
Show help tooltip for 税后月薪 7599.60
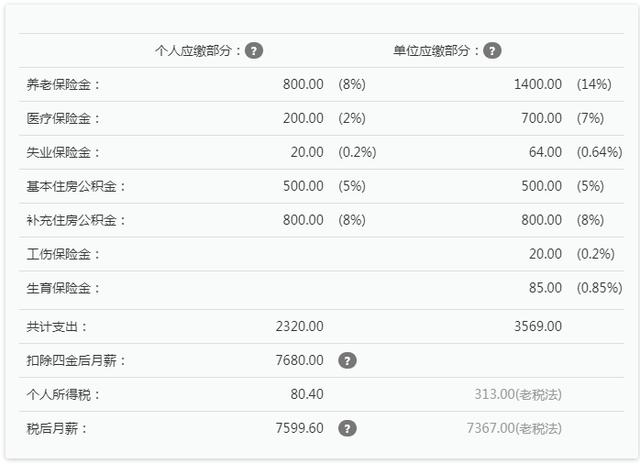pyautogui.click(x=347, y=428)
